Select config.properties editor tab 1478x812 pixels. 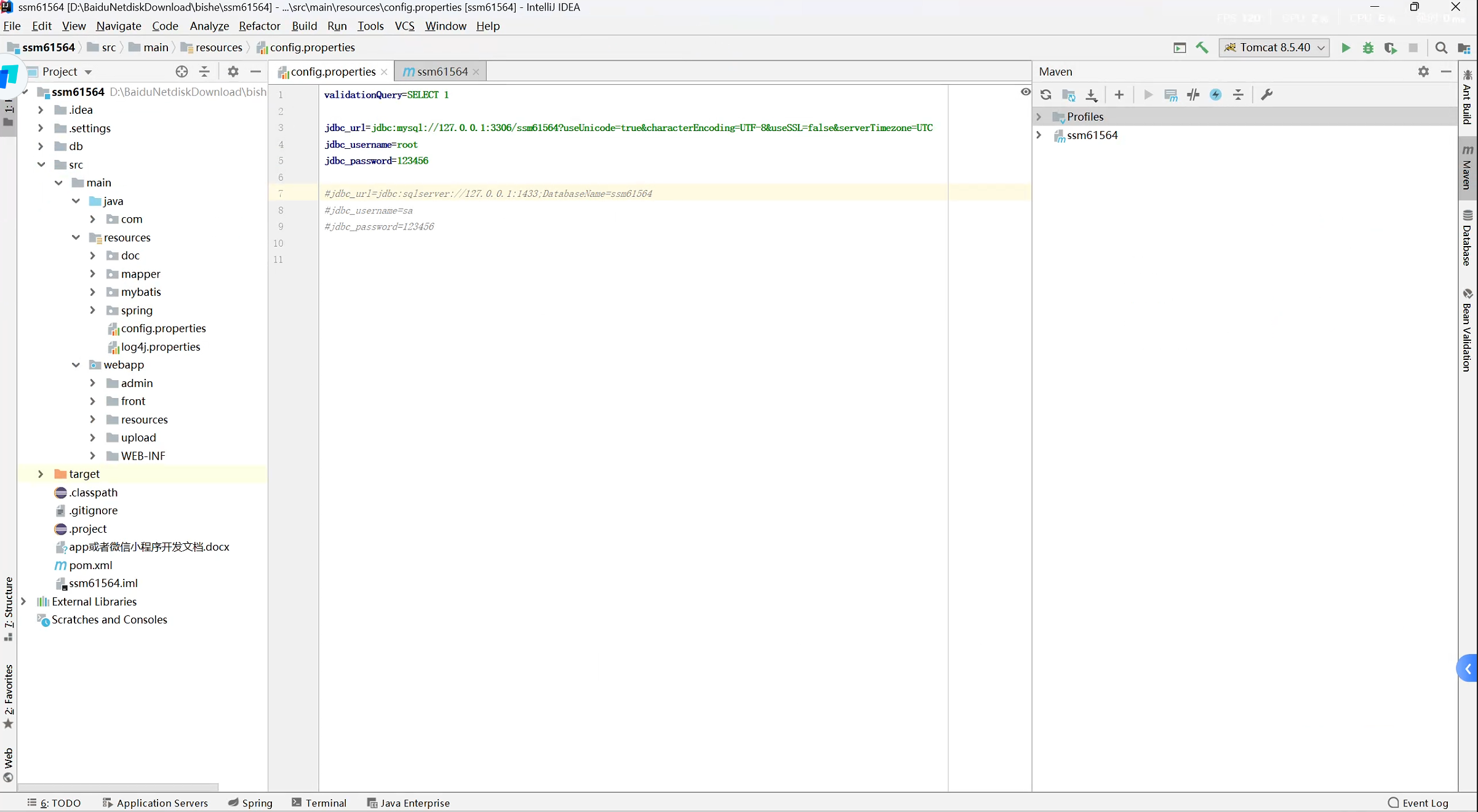point(332,71)
